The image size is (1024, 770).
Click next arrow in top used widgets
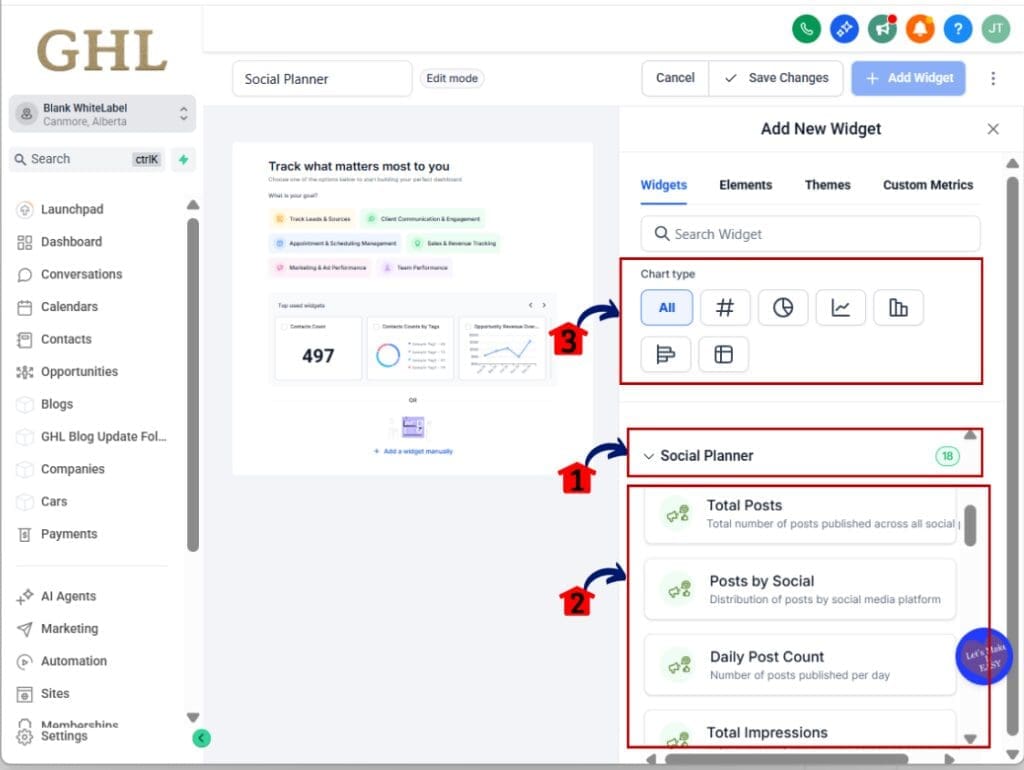tap(544, 305)
